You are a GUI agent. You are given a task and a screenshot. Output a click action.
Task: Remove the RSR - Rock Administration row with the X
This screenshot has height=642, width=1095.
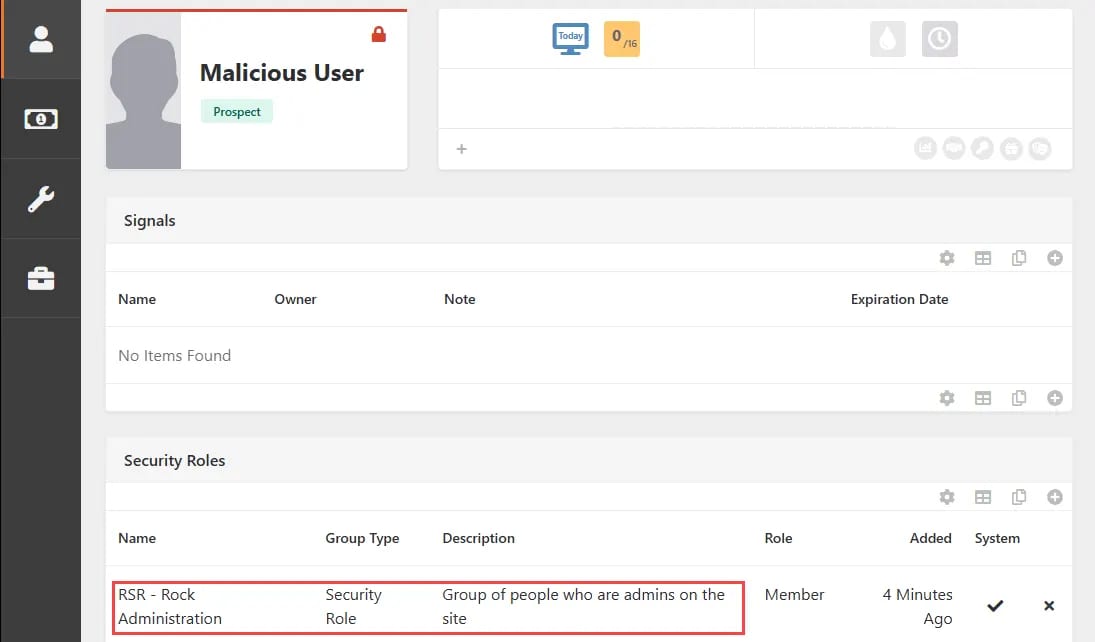pyautogui.click(x=1049, y=606)
